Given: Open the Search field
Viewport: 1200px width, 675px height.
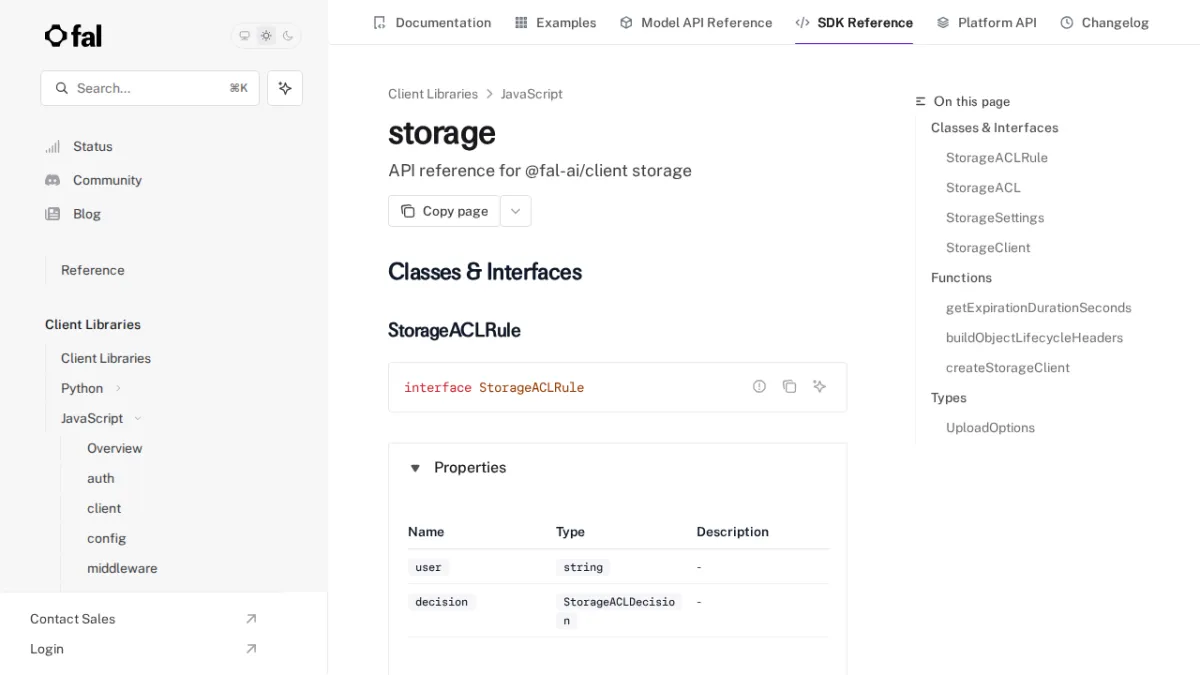Looking at the screenshot, I should tap(150, 88).
